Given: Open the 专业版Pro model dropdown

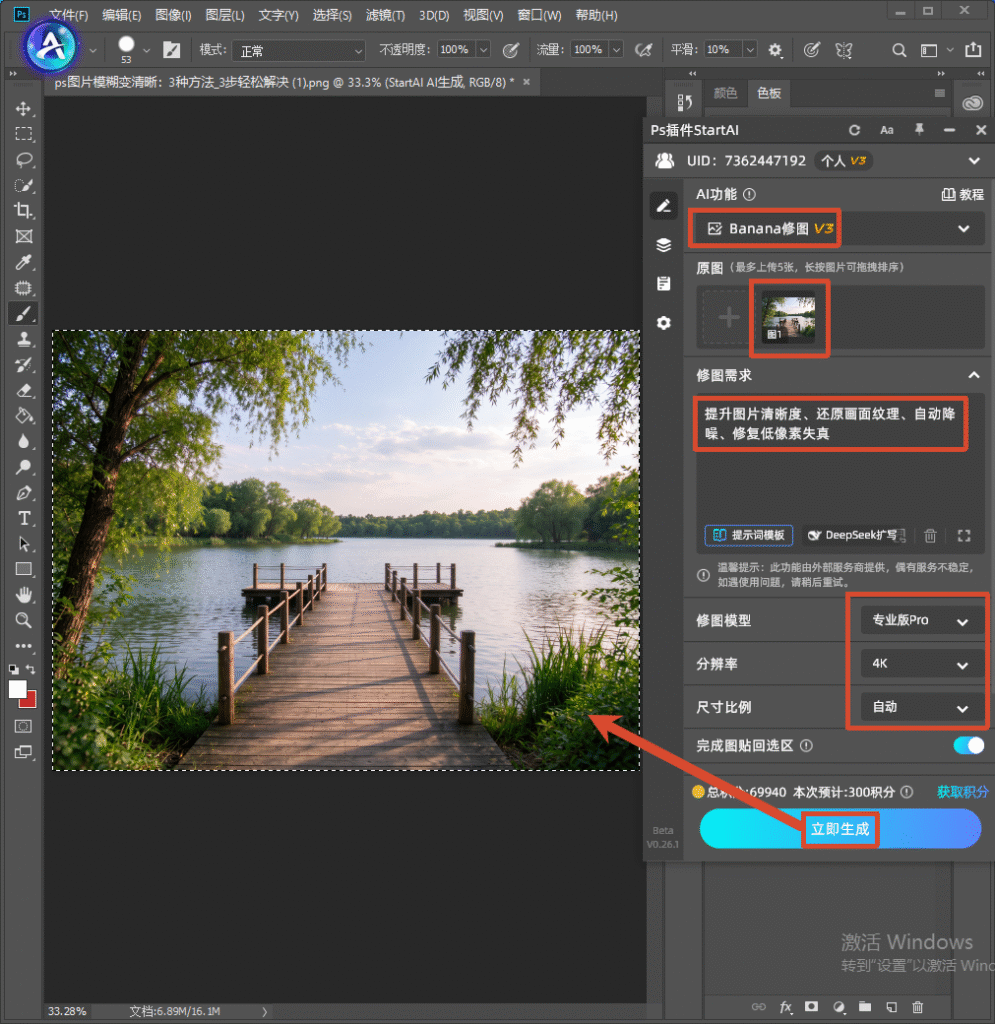Looking at the screenshot, I should coord(921,620).
